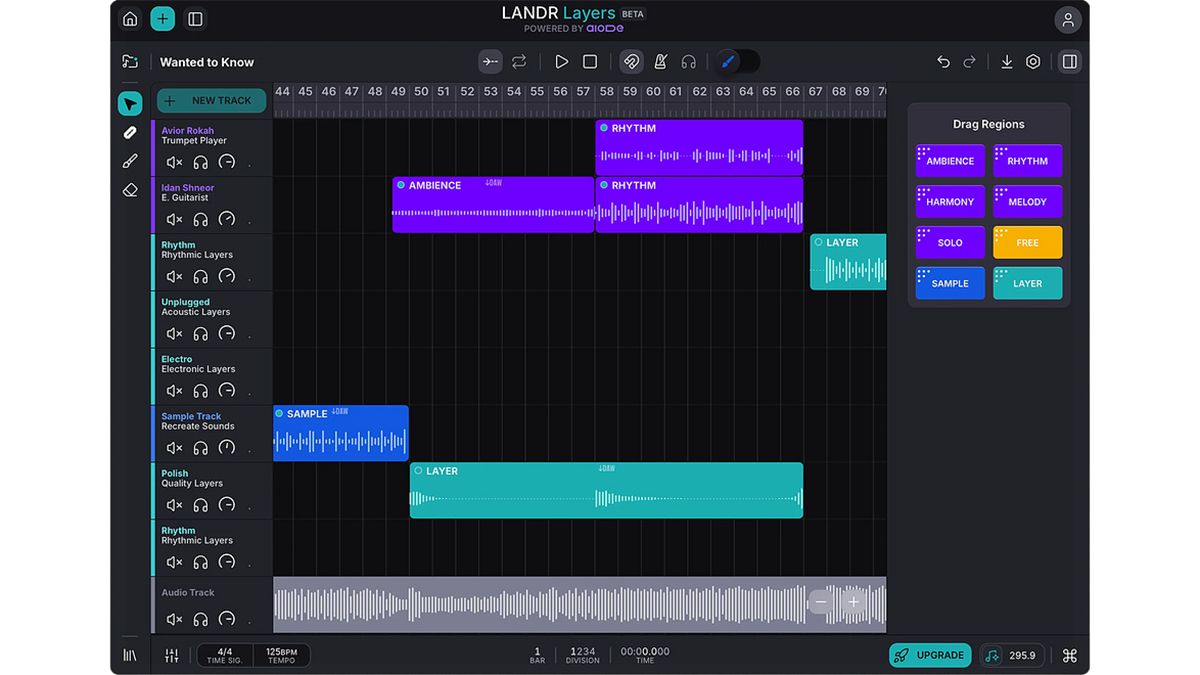Select the brush tool in the left toolbar

[x=129, y=160]
